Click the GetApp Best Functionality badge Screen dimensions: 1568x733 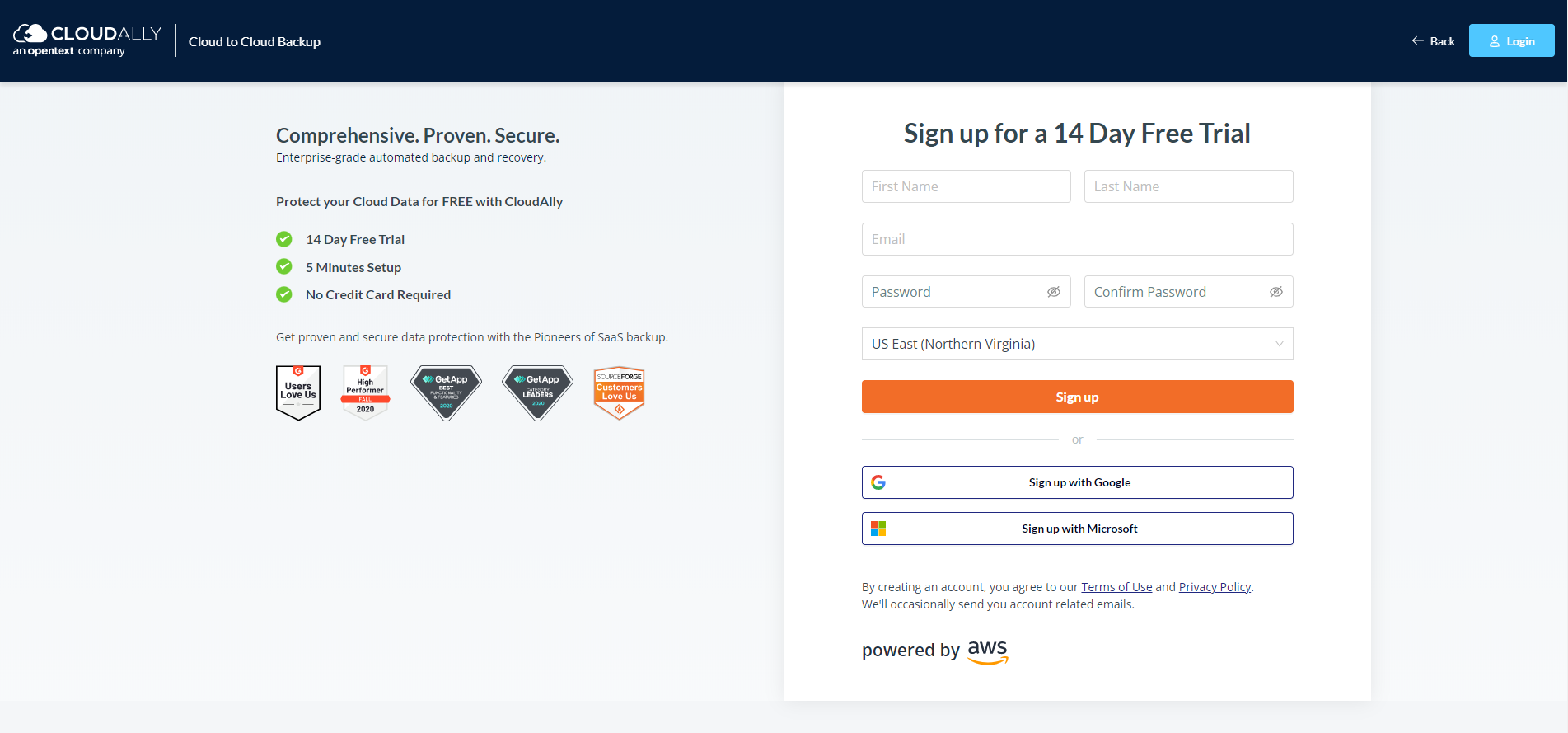(x=446, y=392)
